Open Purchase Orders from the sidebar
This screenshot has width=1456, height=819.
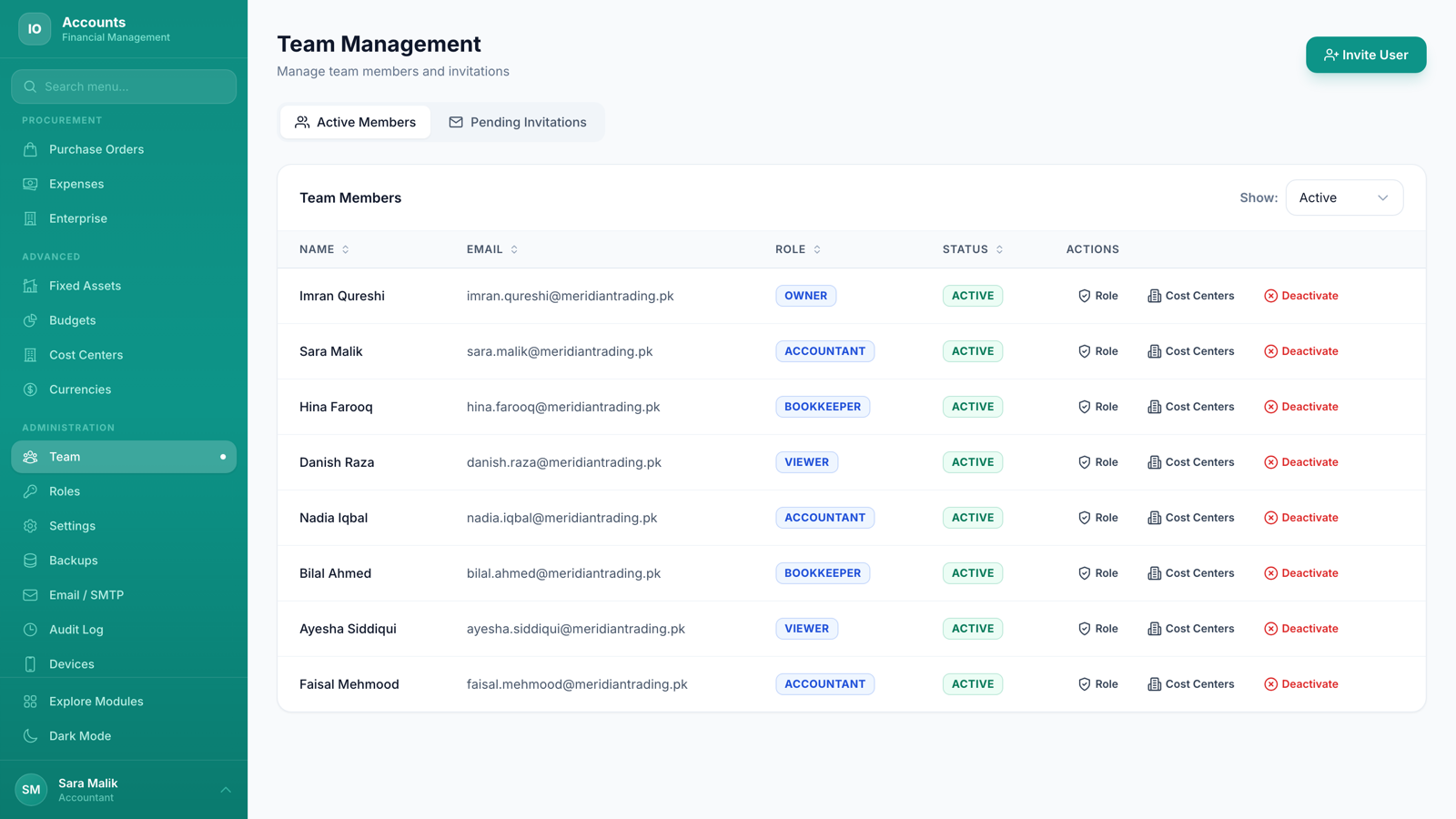tap(124, 149)
